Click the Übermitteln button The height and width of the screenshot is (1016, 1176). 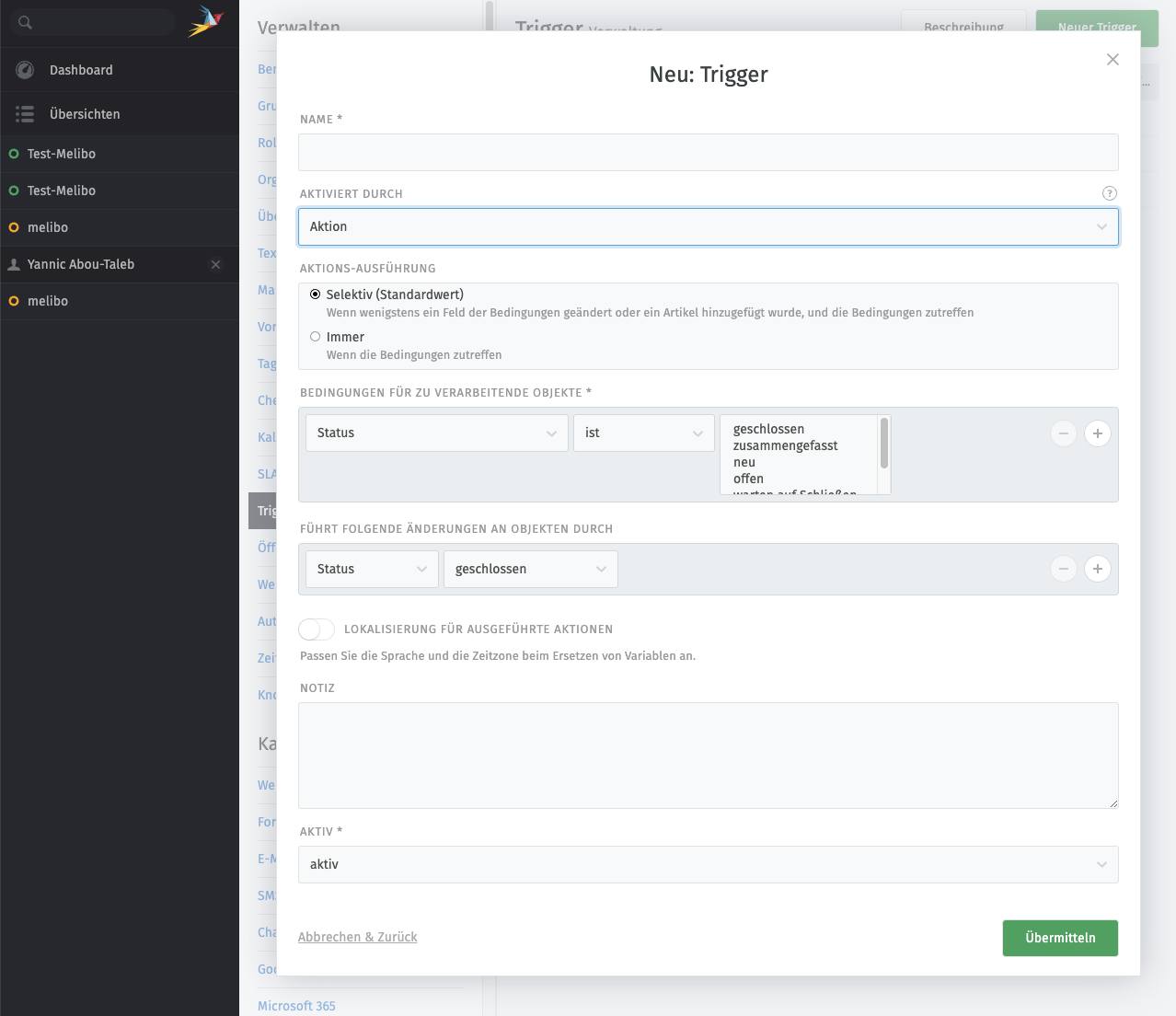pyautogui.click(x=1060, y=938)
